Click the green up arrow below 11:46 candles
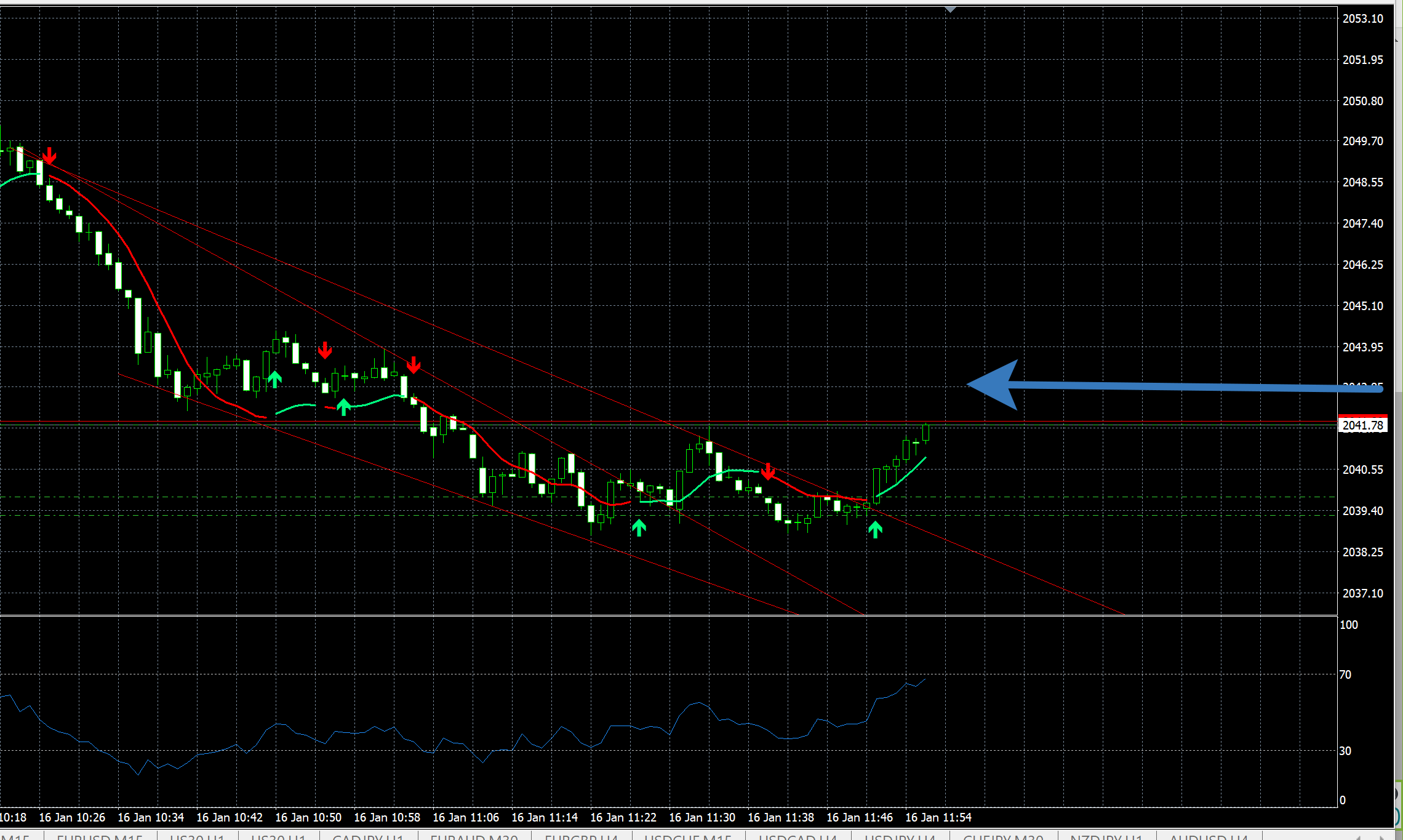The image size is (1403, 840). 875,529
